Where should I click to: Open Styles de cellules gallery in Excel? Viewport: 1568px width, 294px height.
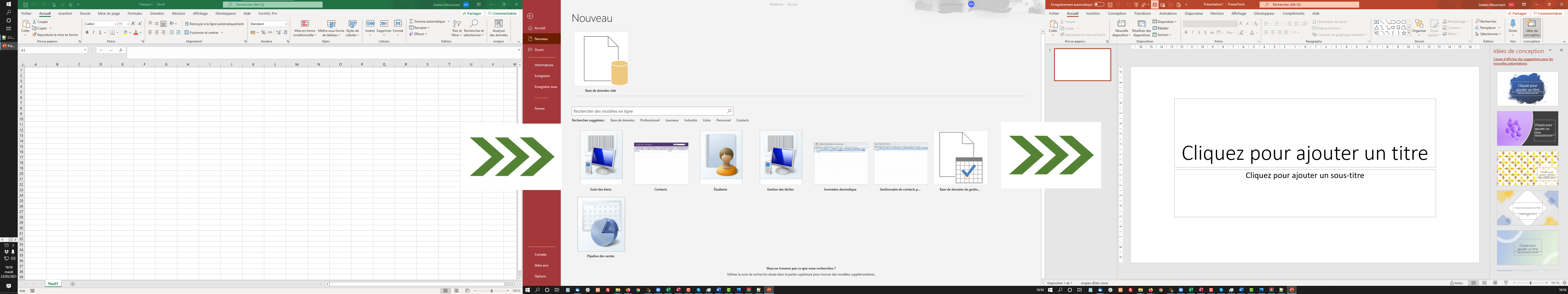click(x=353, y=29)
